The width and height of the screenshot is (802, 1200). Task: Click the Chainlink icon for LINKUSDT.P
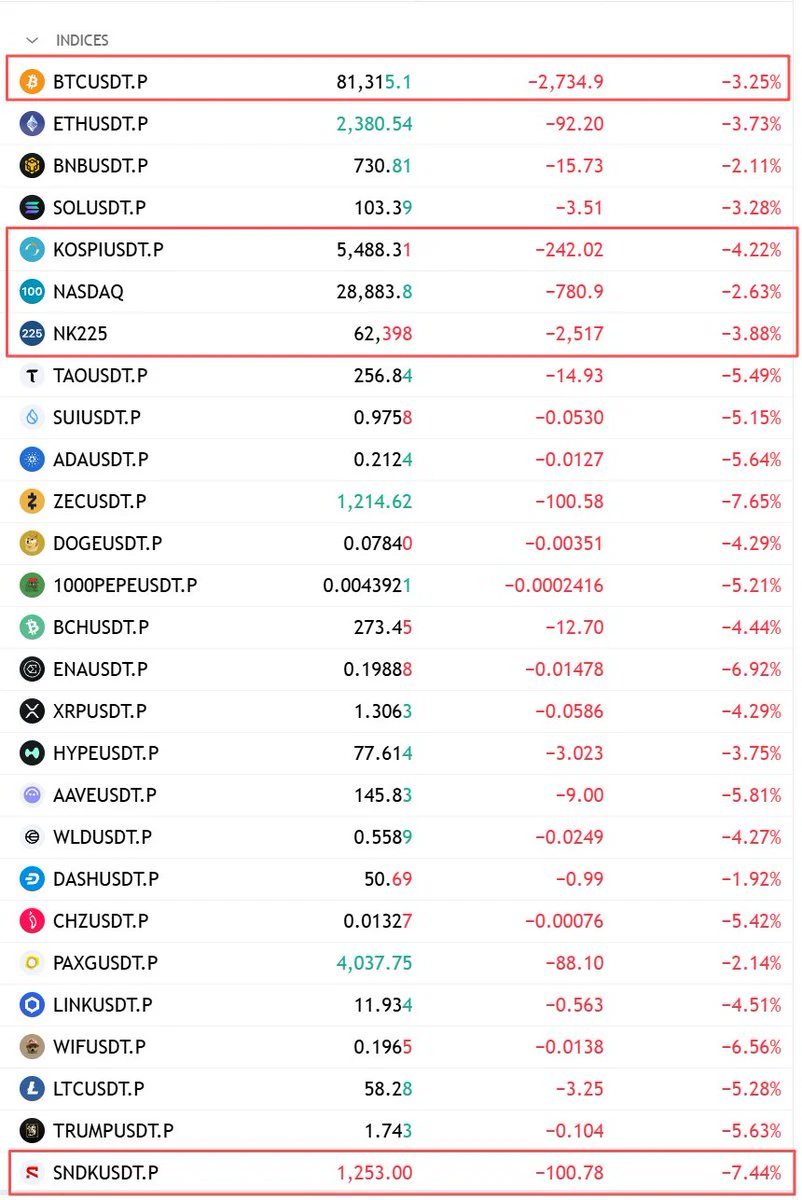tap(32, 1004)
